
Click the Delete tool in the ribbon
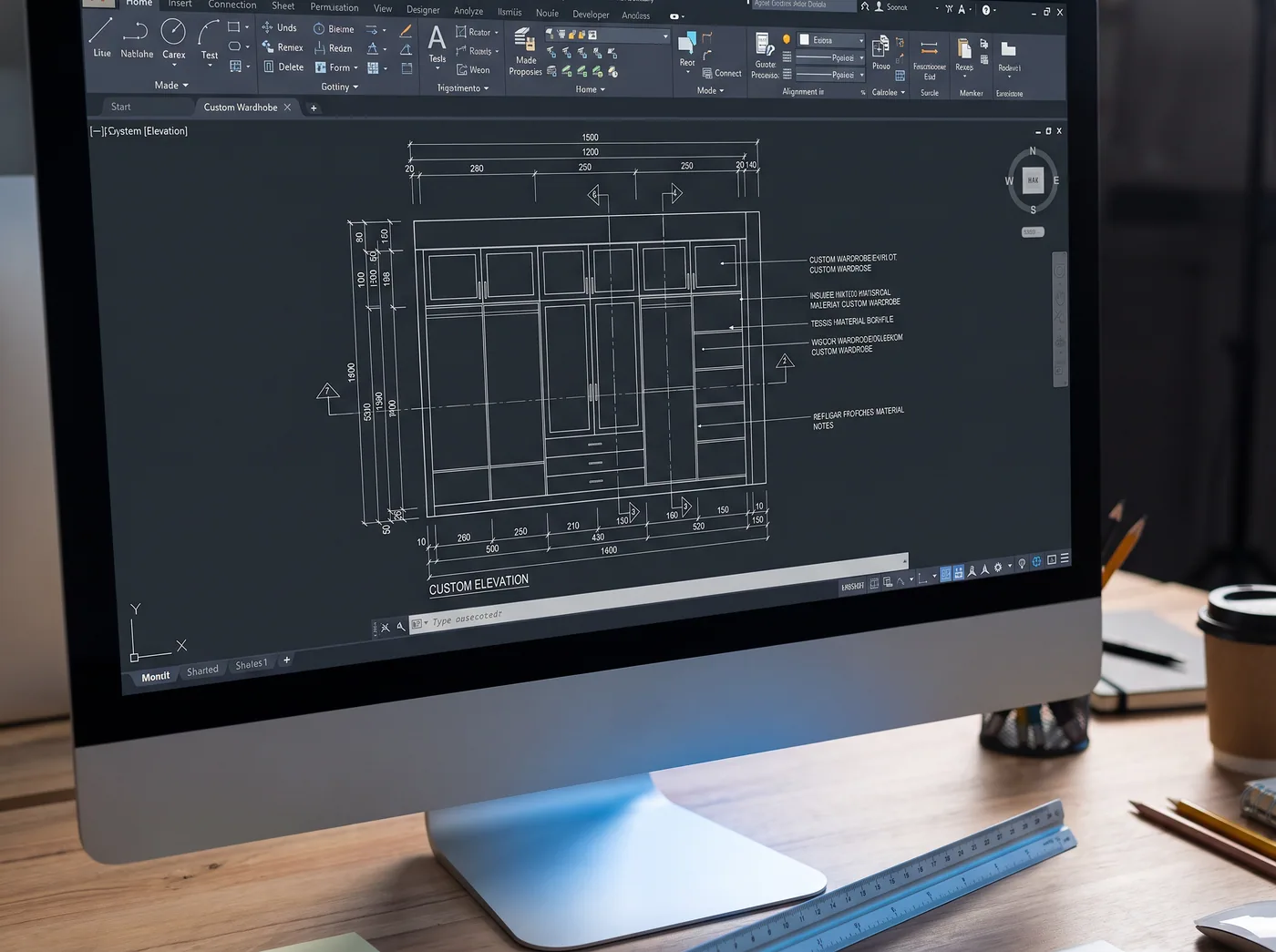point(283,67)
